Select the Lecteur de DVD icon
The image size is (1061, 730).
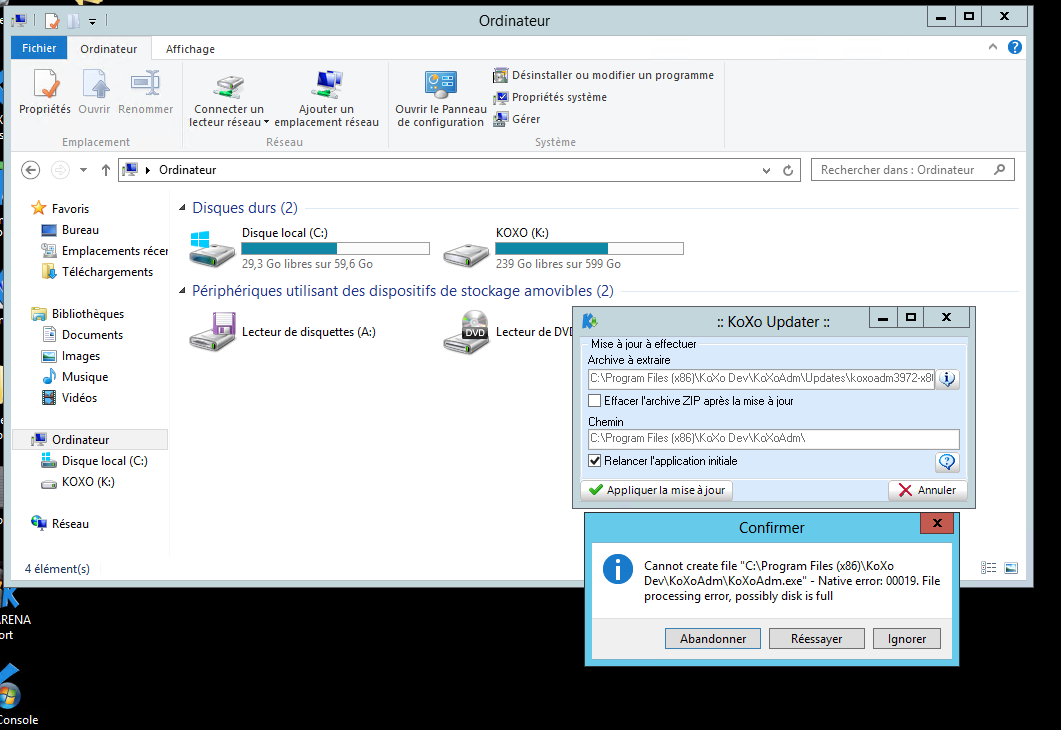466,332
